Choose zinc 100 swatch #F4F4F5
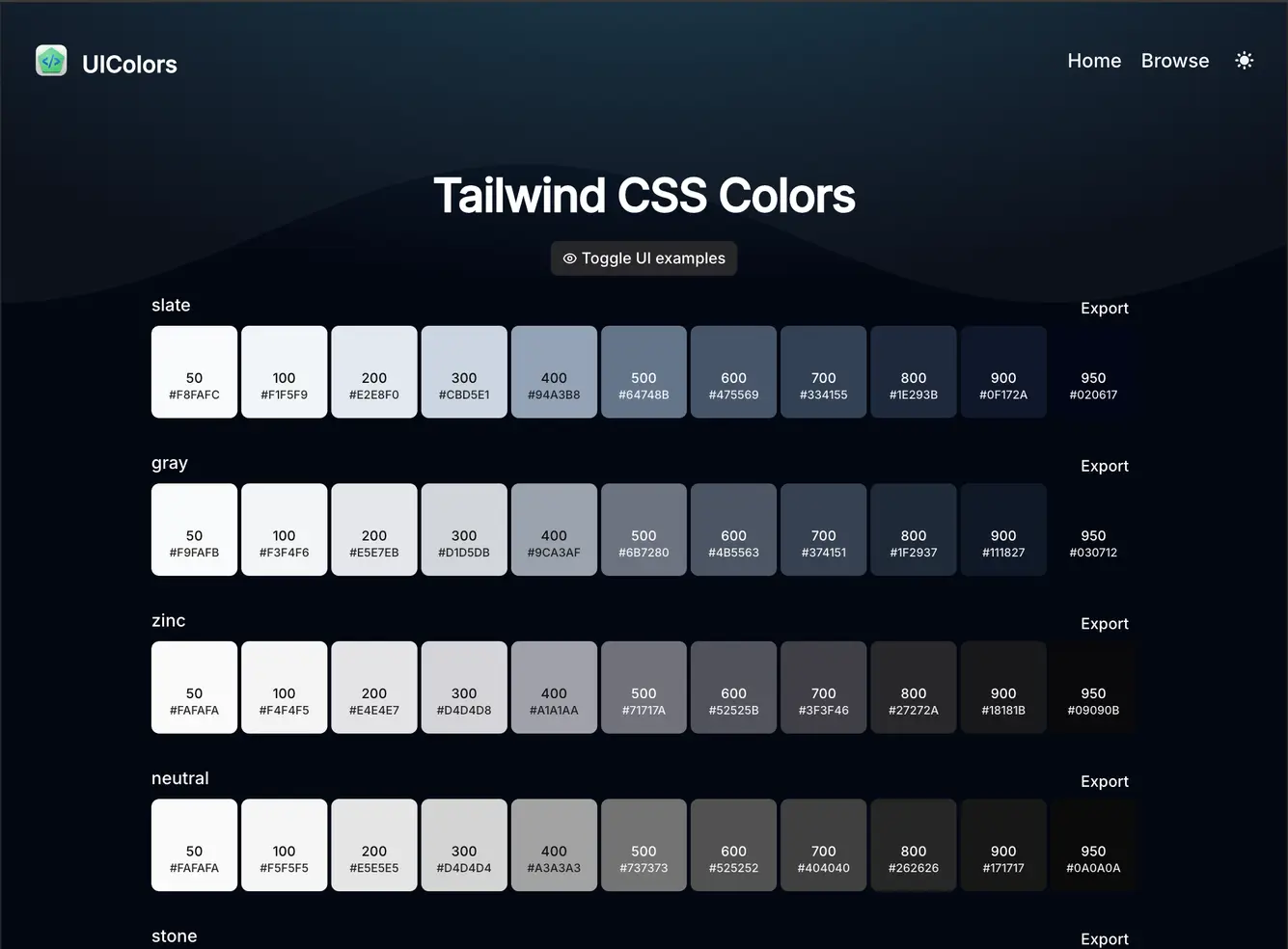Viewport: 1288px width, 949px height. tap(284, 688)
